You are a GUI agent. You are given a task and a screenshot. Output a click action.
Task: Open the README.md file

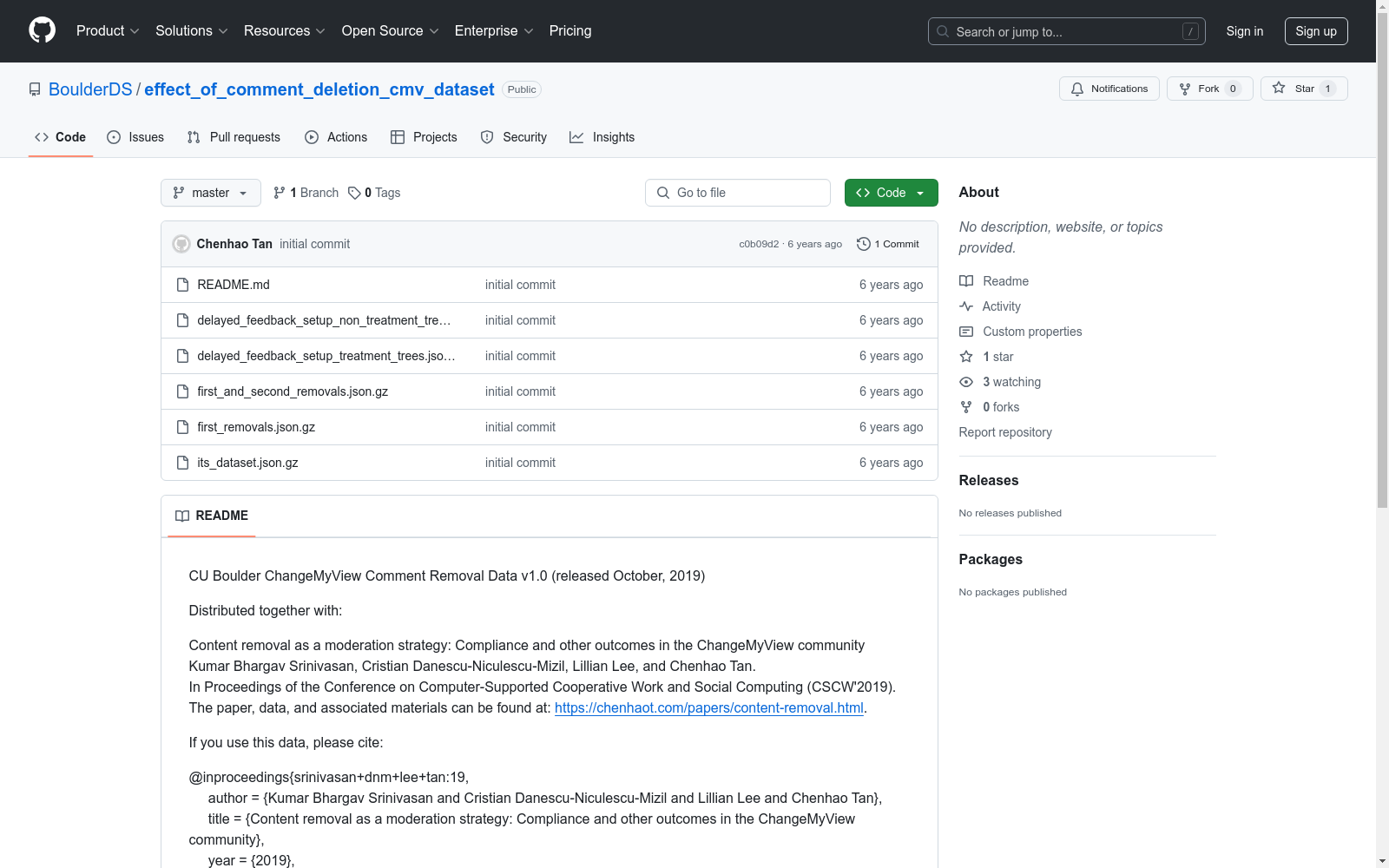[234, 285]
